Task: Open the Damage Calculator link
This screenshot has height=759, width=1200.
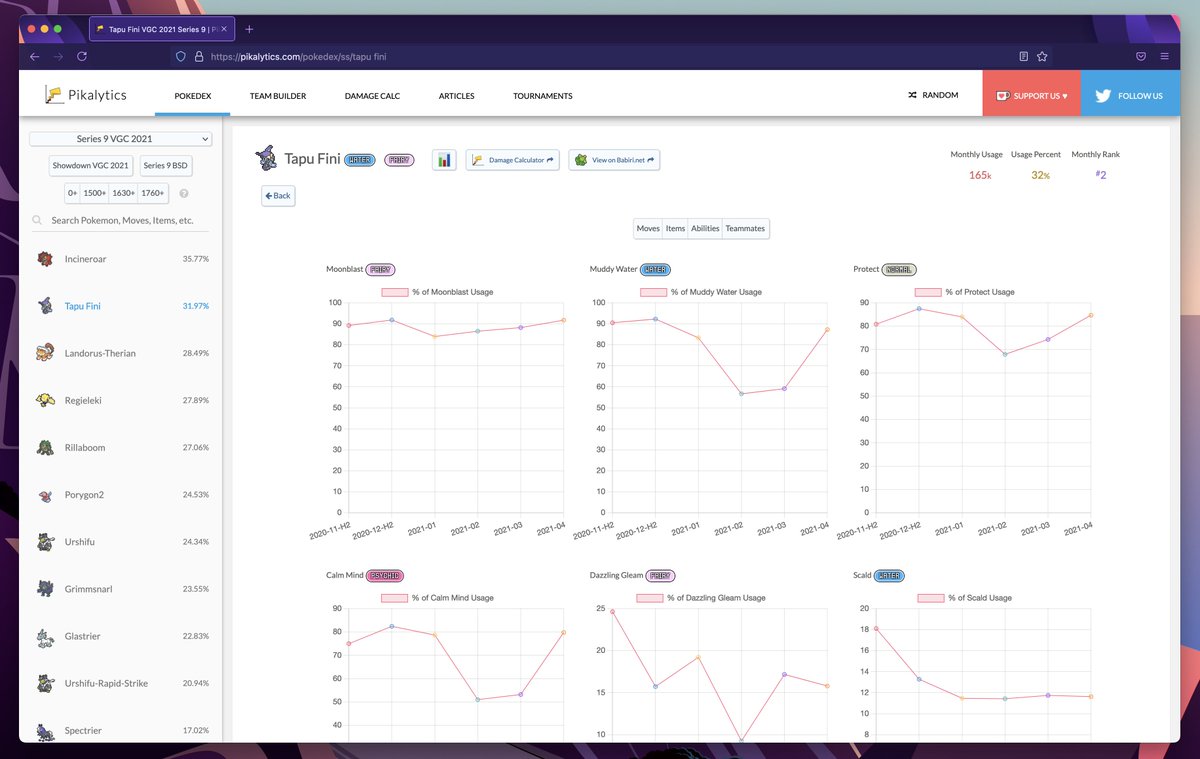Action: tap(513, 160)
